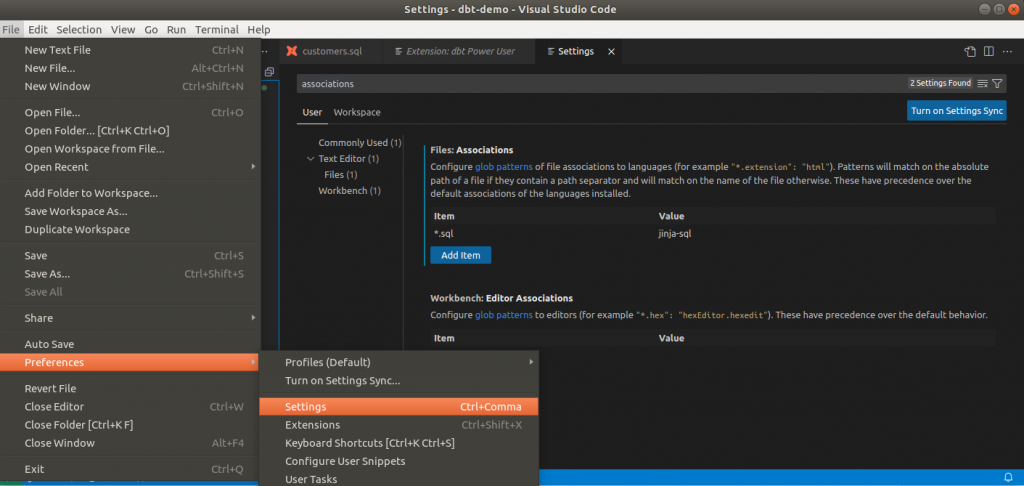1024x486 pixels.
Task: Choose Close Folder entry
Action: coord(130,425)
